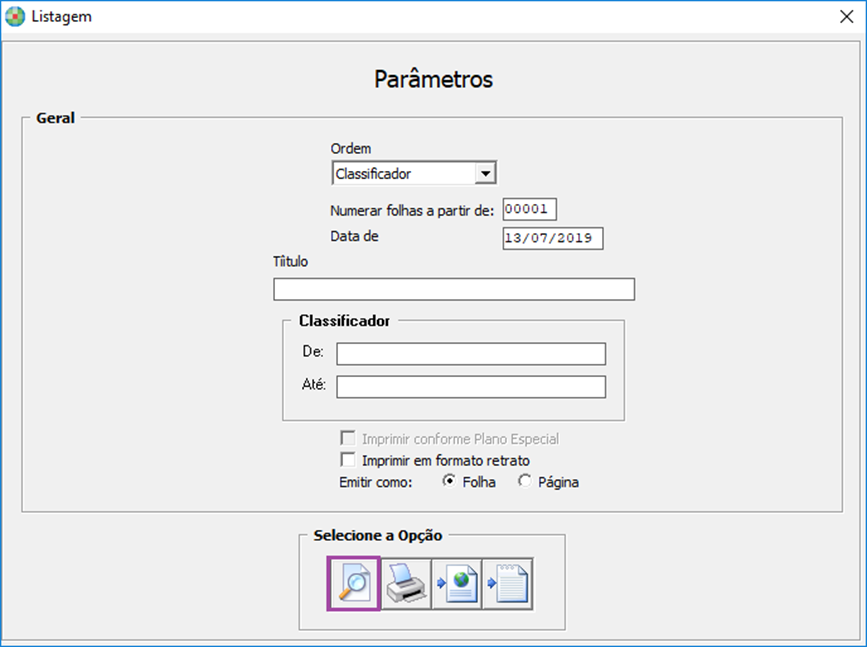The width and height of the screenshot is (867, 647).
Task: Open the Ordem dropdown arrow
Action: (x=485, y=174)
